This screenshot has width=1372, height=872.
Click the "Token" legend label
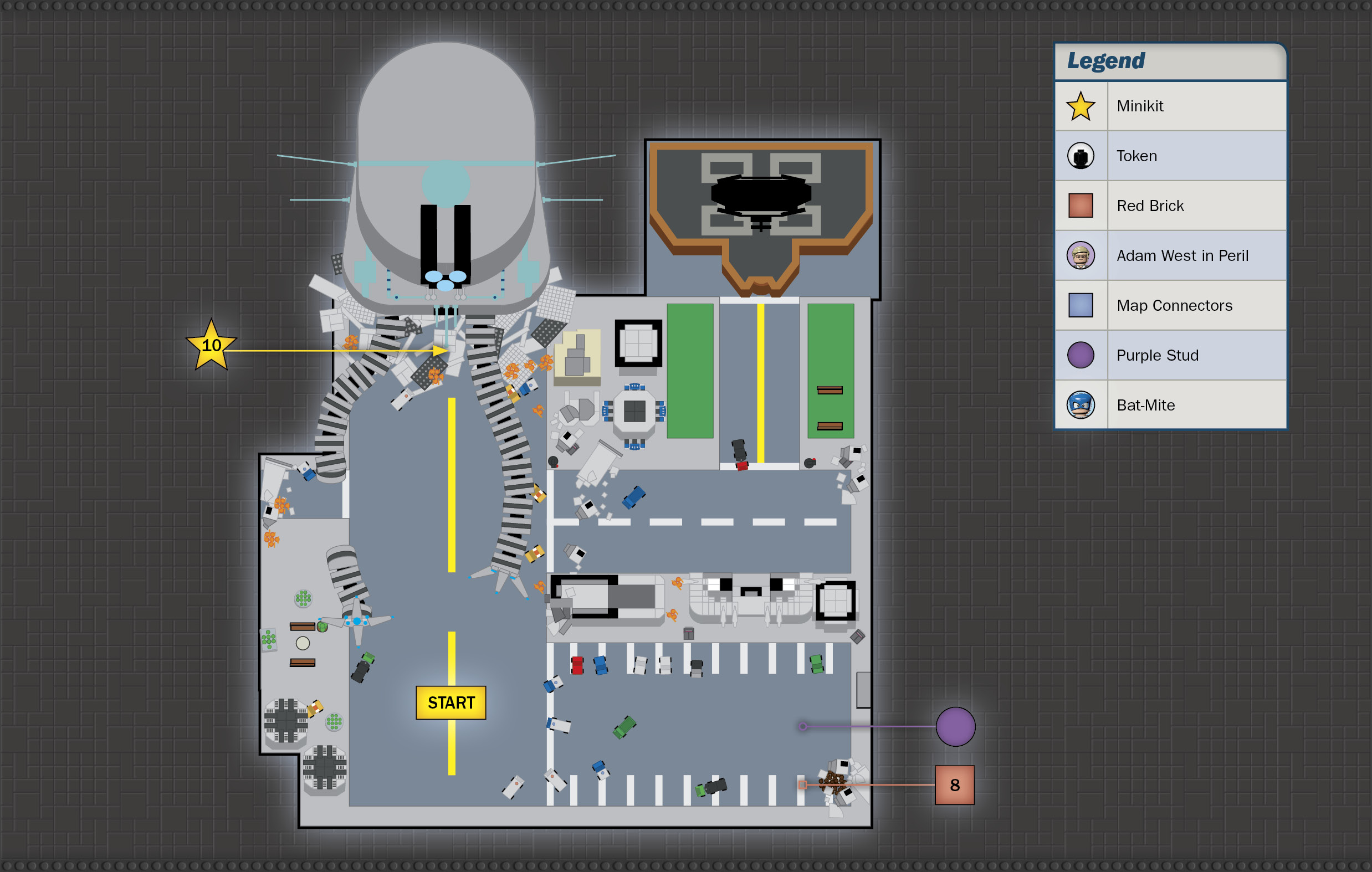click(1136, 156)
